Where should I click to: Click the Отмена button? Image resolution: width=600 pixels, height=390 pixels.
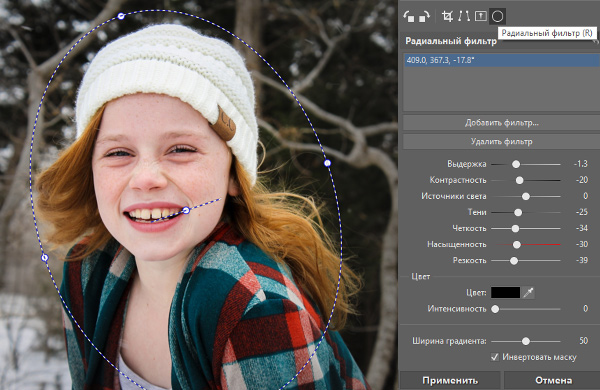(x=553, y=380)
